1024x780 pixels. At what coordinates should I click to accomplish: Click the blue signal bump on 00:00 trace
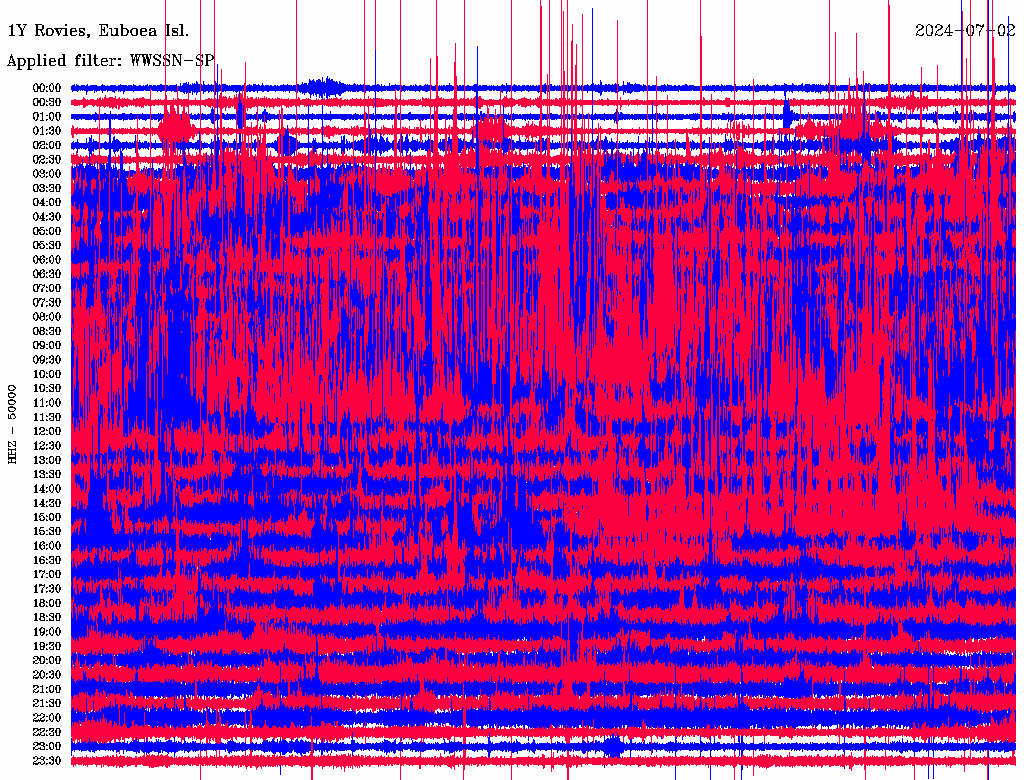pos(320,85)
